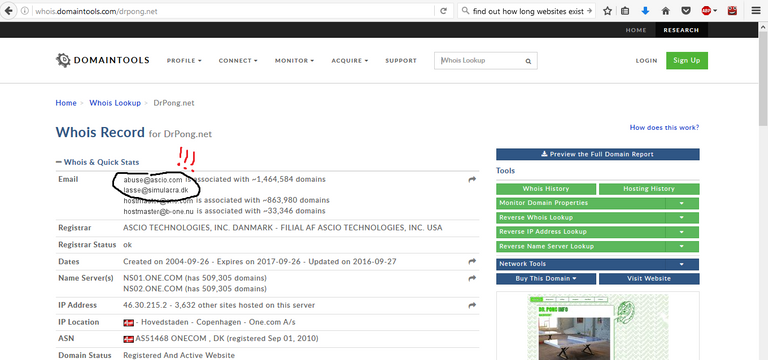
Task: Click the LOGIN link
Action: coord(646,61)
